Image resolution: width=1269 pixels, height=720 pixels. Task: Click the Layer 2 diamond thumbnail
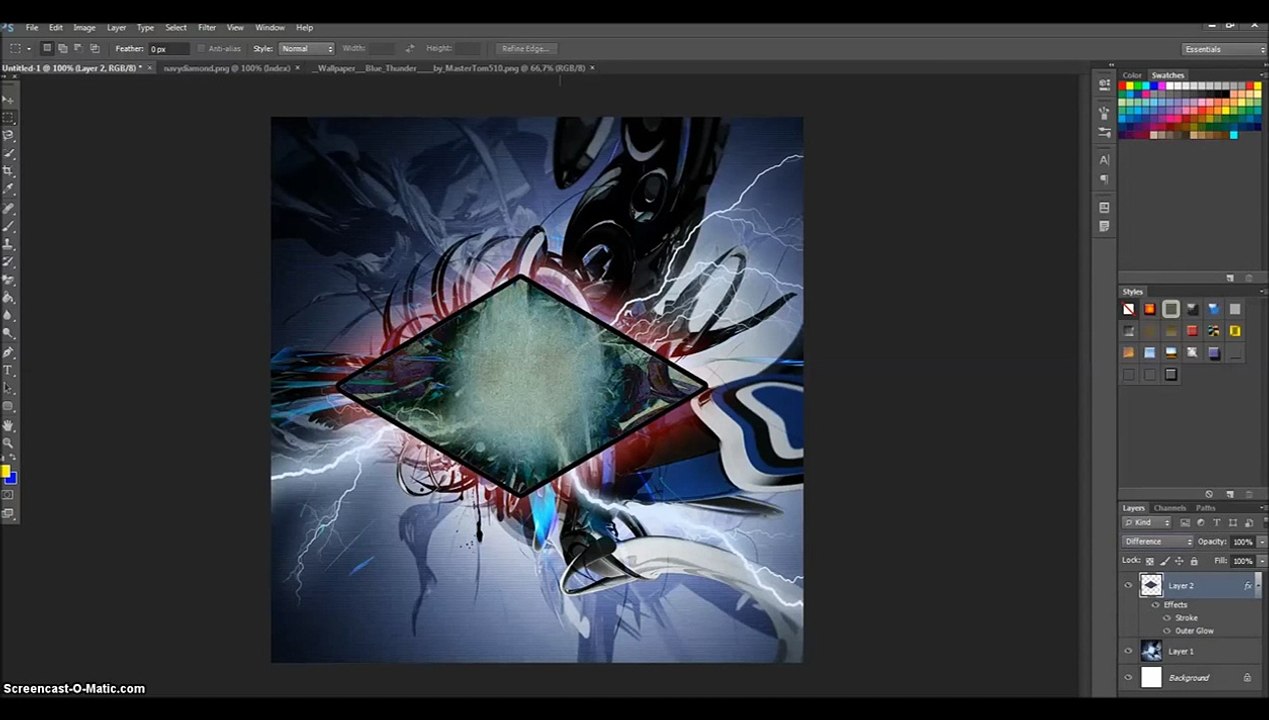click(1151, 586)
